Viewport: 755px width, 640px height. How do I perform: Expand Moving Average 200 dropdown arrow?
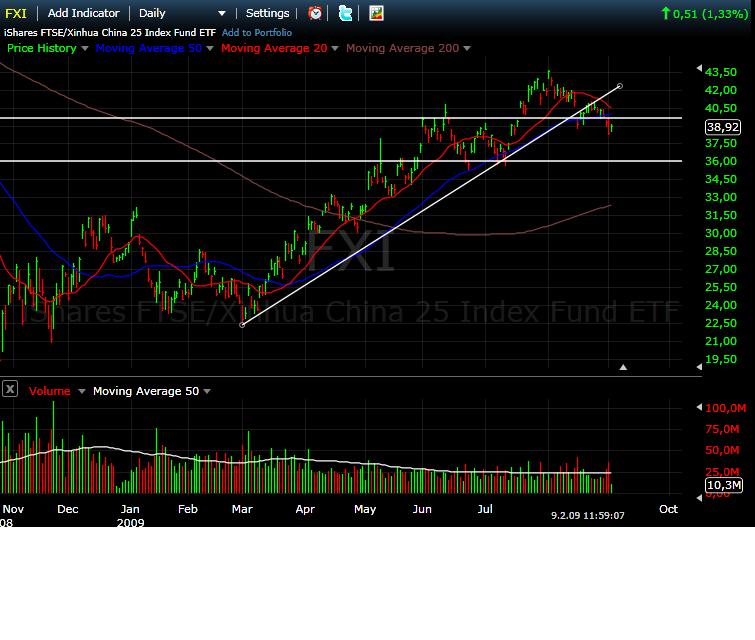[467, 48]
